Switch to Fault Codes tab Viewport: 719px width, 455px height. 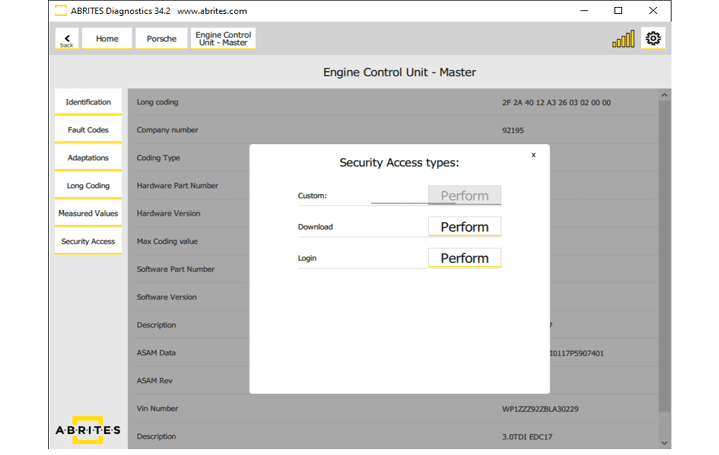pos(88,130)
